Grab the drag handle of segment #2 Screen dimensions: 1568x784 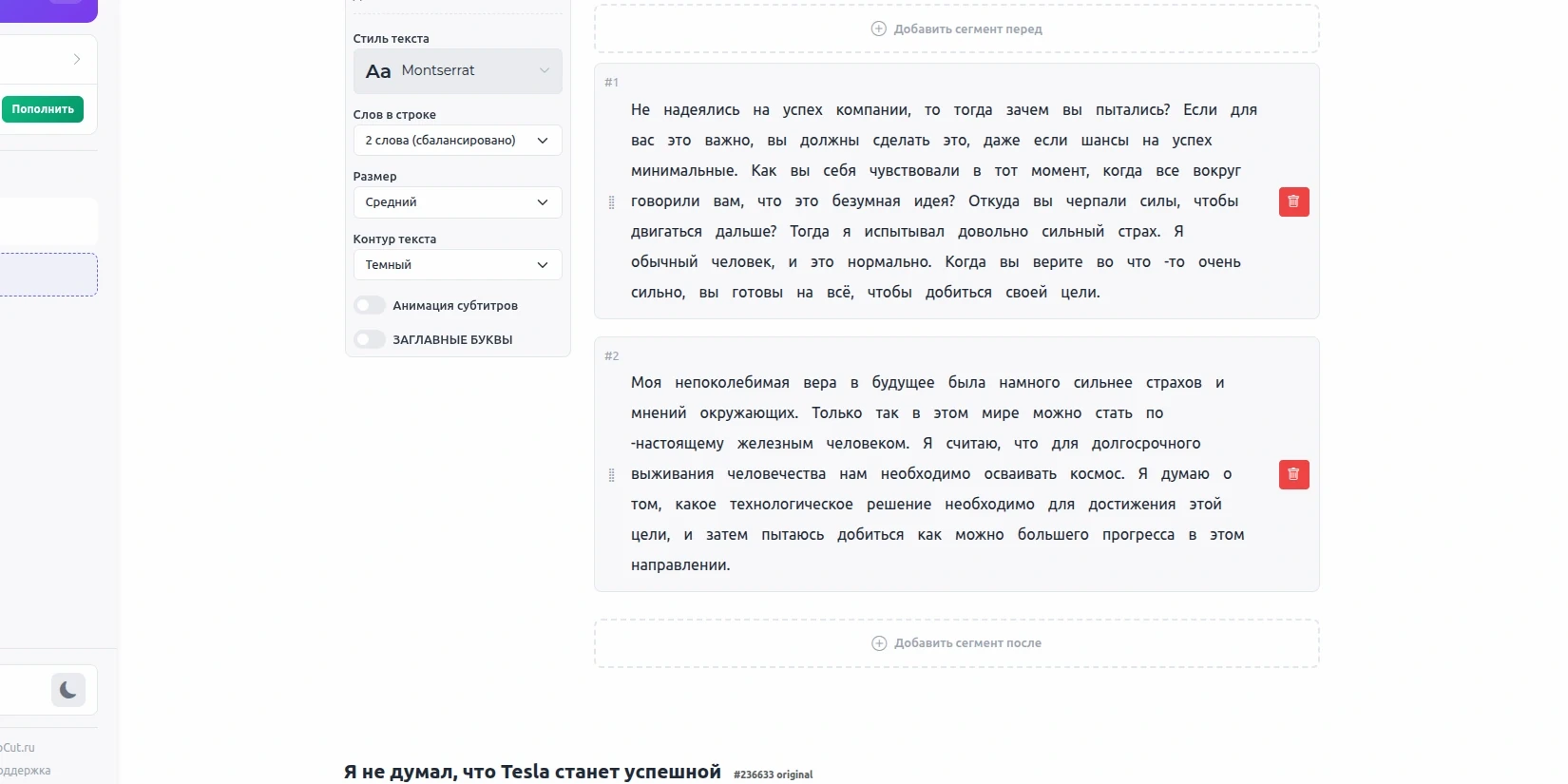click(x=611, y=474)
